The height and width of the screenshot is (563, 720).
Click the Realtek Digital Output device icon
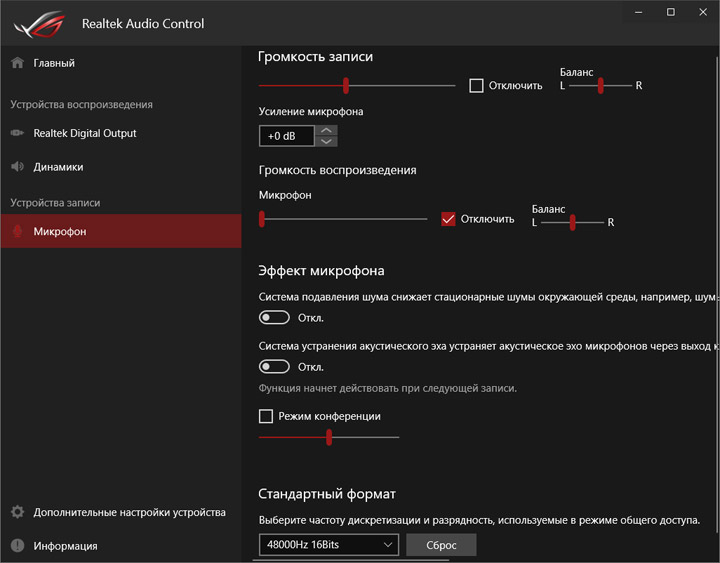(x=17, y=133)
